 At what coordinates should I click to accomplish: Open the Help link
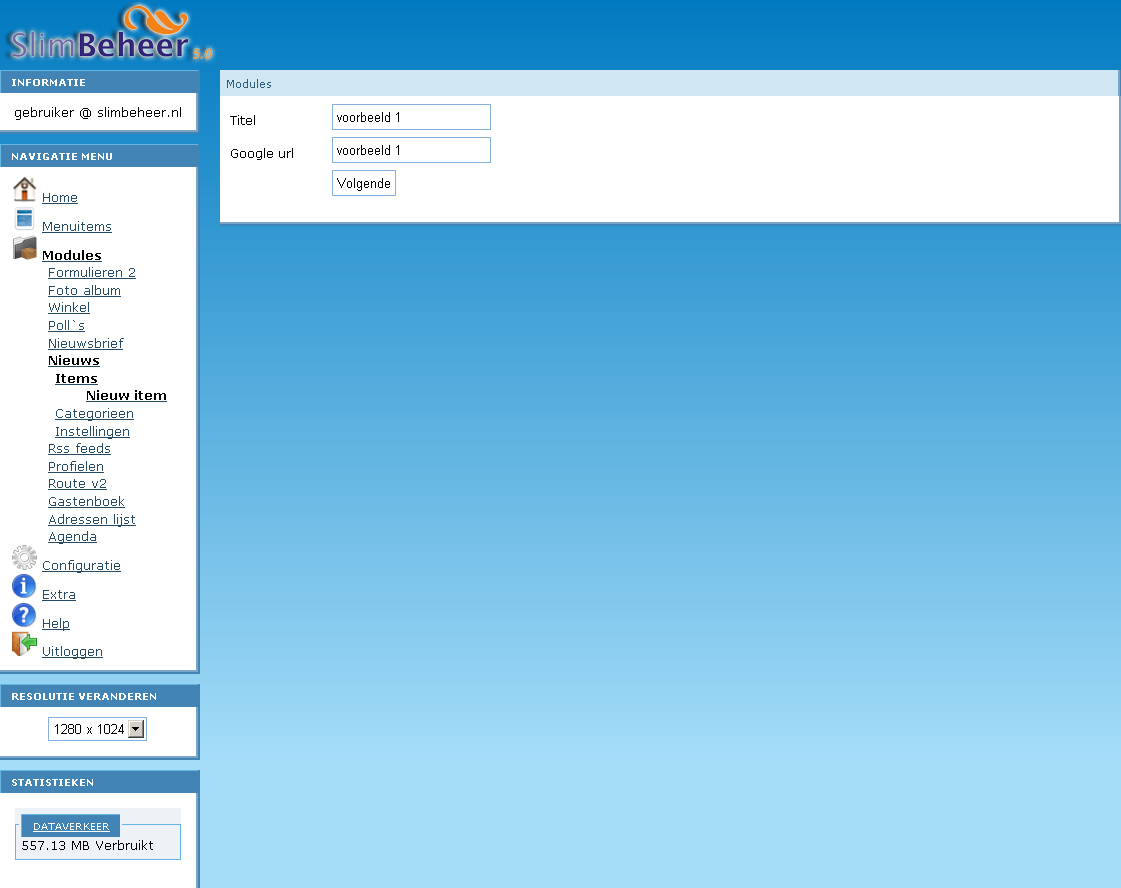click(x=56, y=623)
